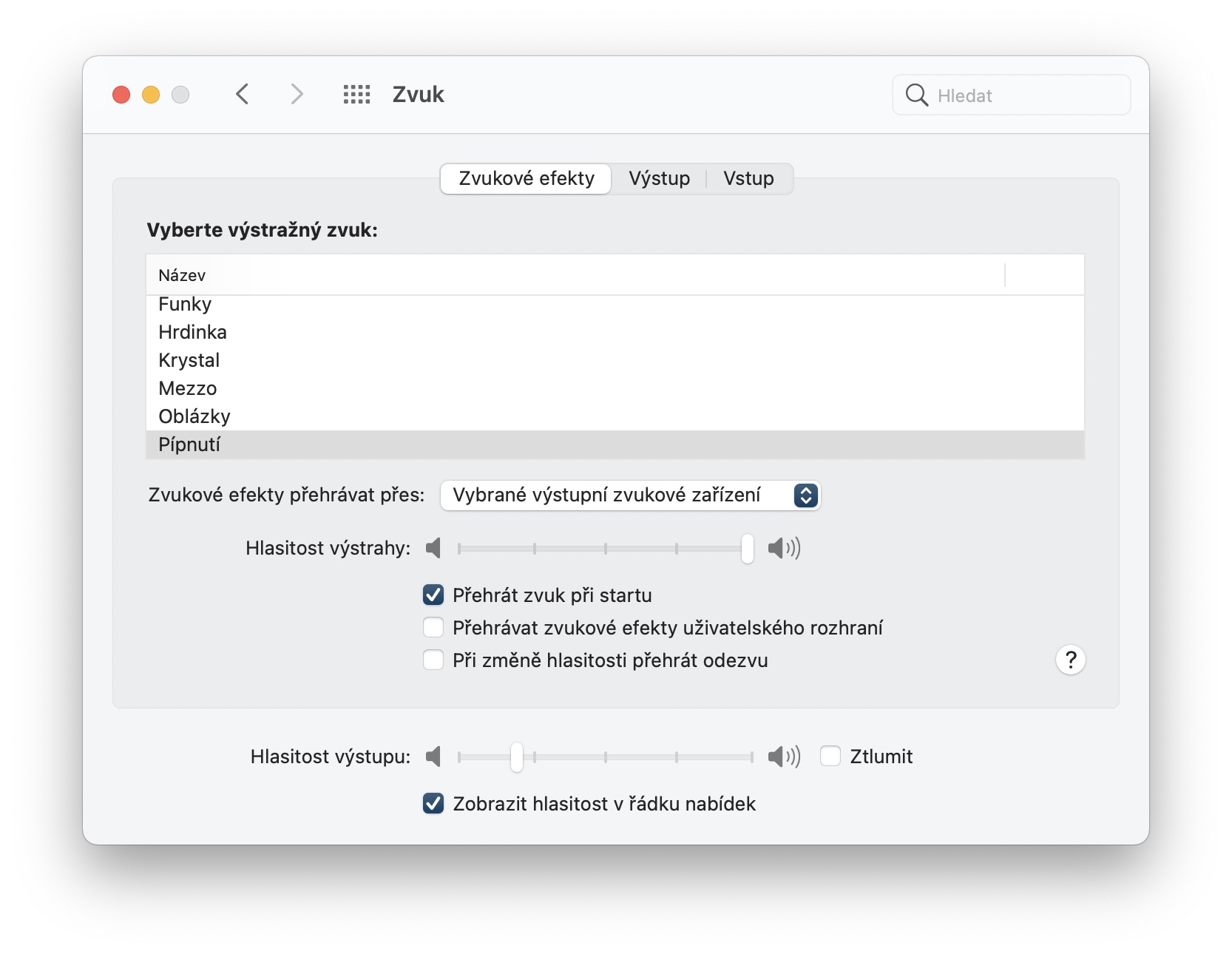Click the magnifying glass search icon
This screenshot has height=954, width=1232.
[916, 95]
